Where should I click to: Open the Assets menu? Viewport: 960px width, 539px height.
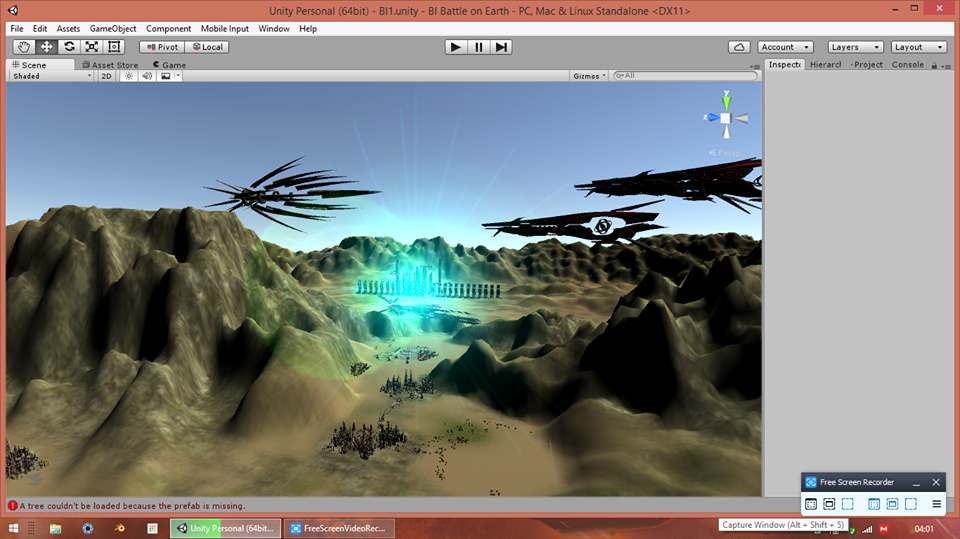pos(68,29)
